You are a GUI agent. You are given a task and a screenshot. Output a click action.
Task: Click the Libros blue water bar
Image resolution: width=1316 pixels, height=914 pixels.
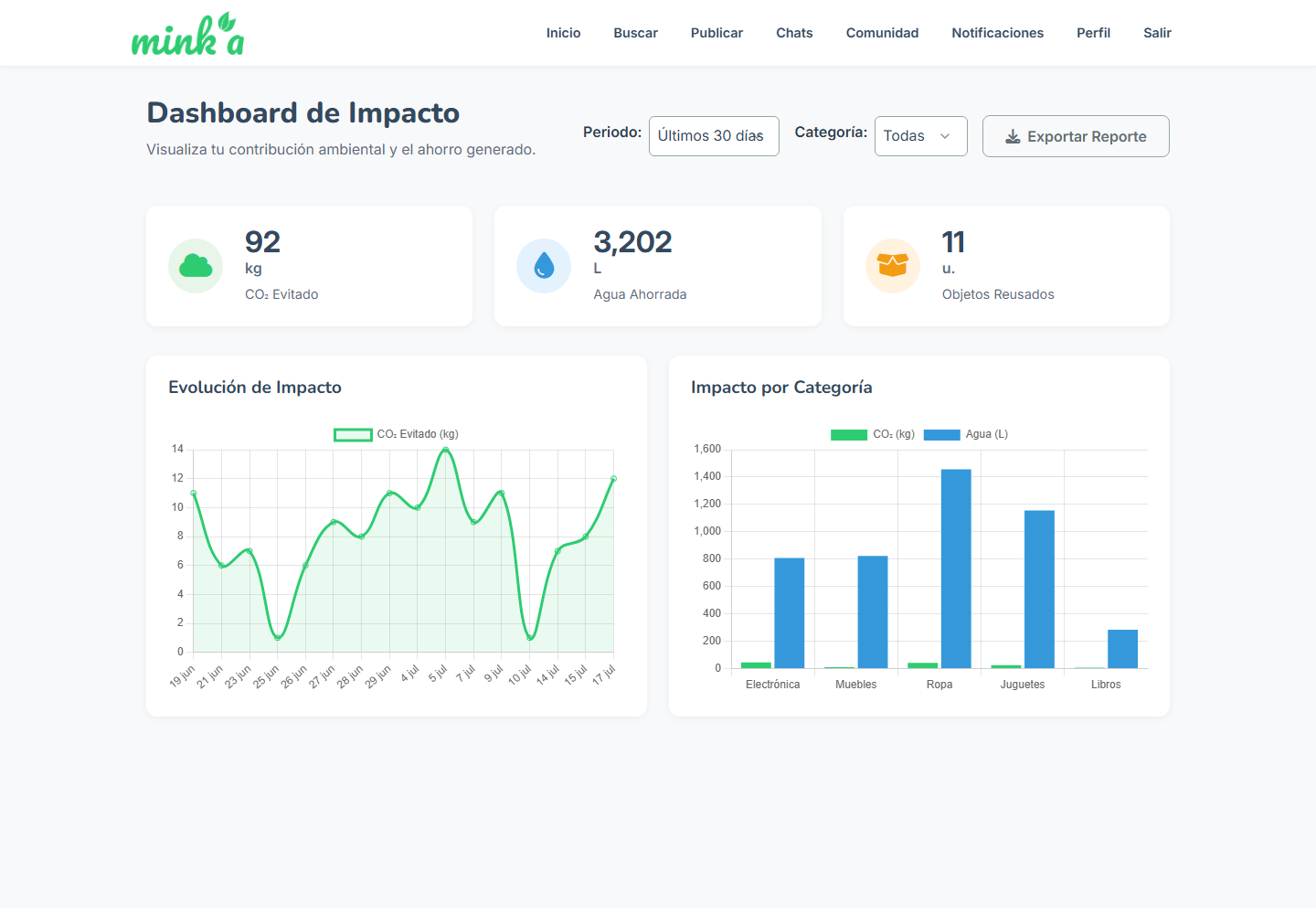[1122, 649]
